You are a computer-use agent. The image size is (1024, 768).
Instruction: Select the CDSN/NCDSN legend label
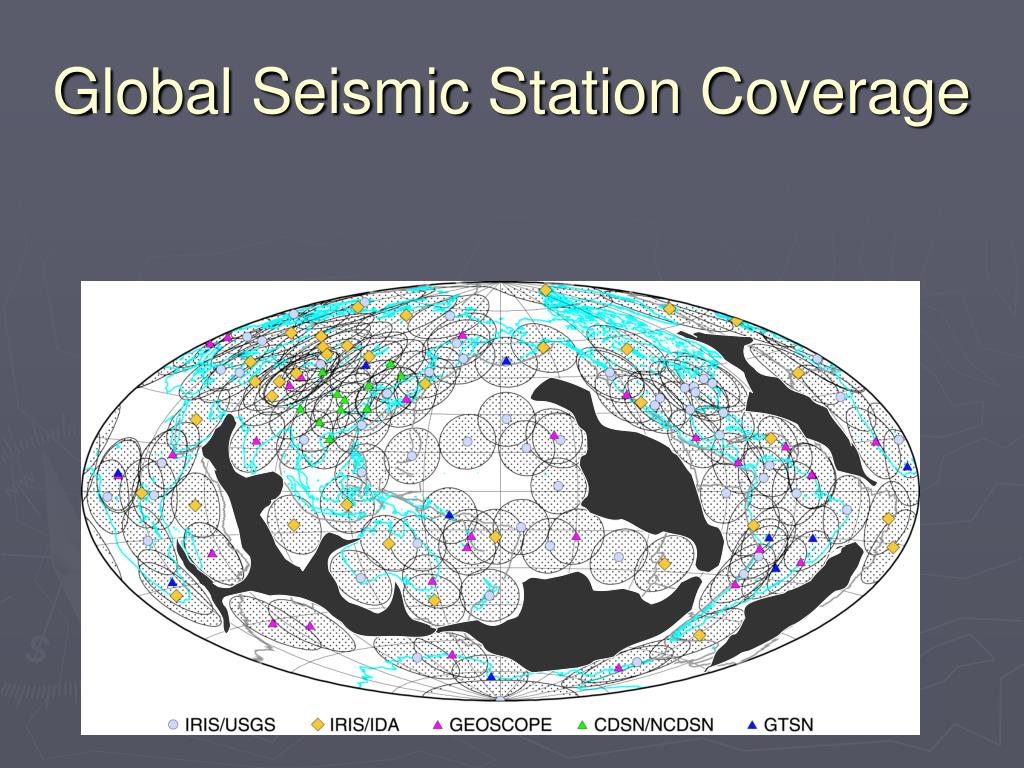coord(654,725)
